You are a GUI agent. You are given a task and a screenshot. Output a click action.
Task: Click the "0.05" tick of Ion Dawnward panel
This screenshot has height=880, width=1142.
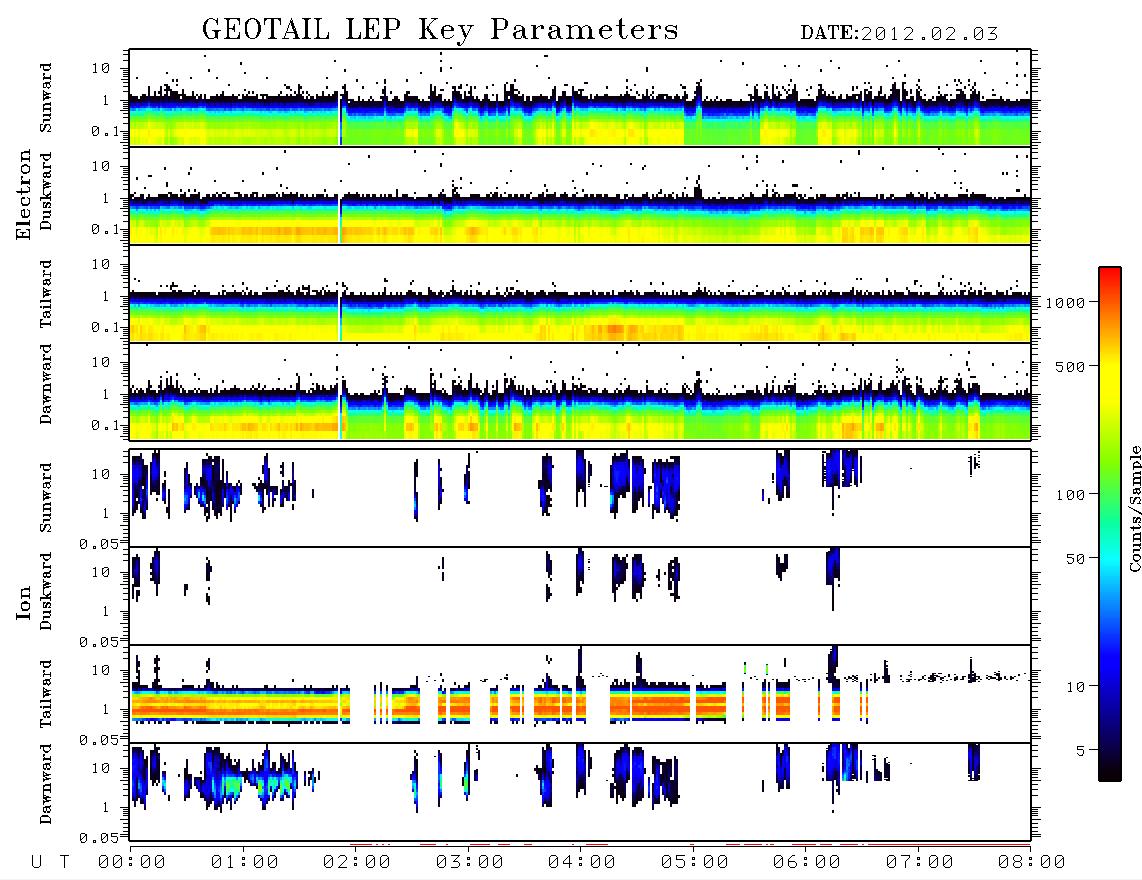(99, 838)
